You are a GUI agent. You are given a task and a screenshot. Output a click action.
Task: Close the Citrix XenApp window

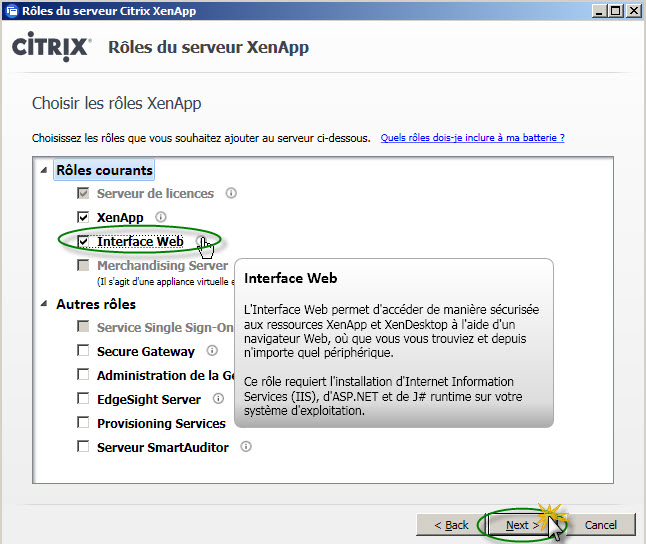click(633, 11)
